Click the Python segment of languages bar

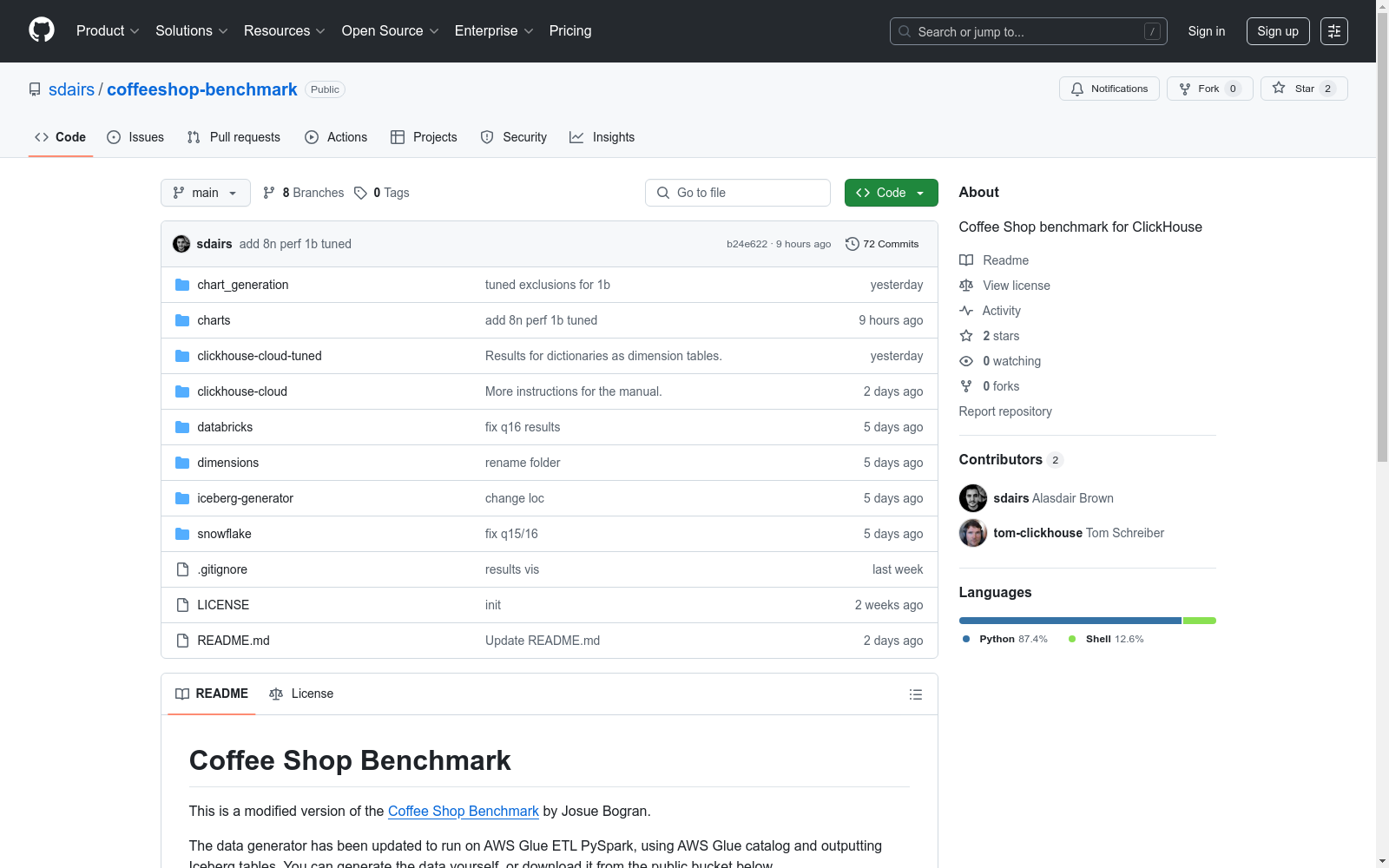click(x=1070, y=621)
